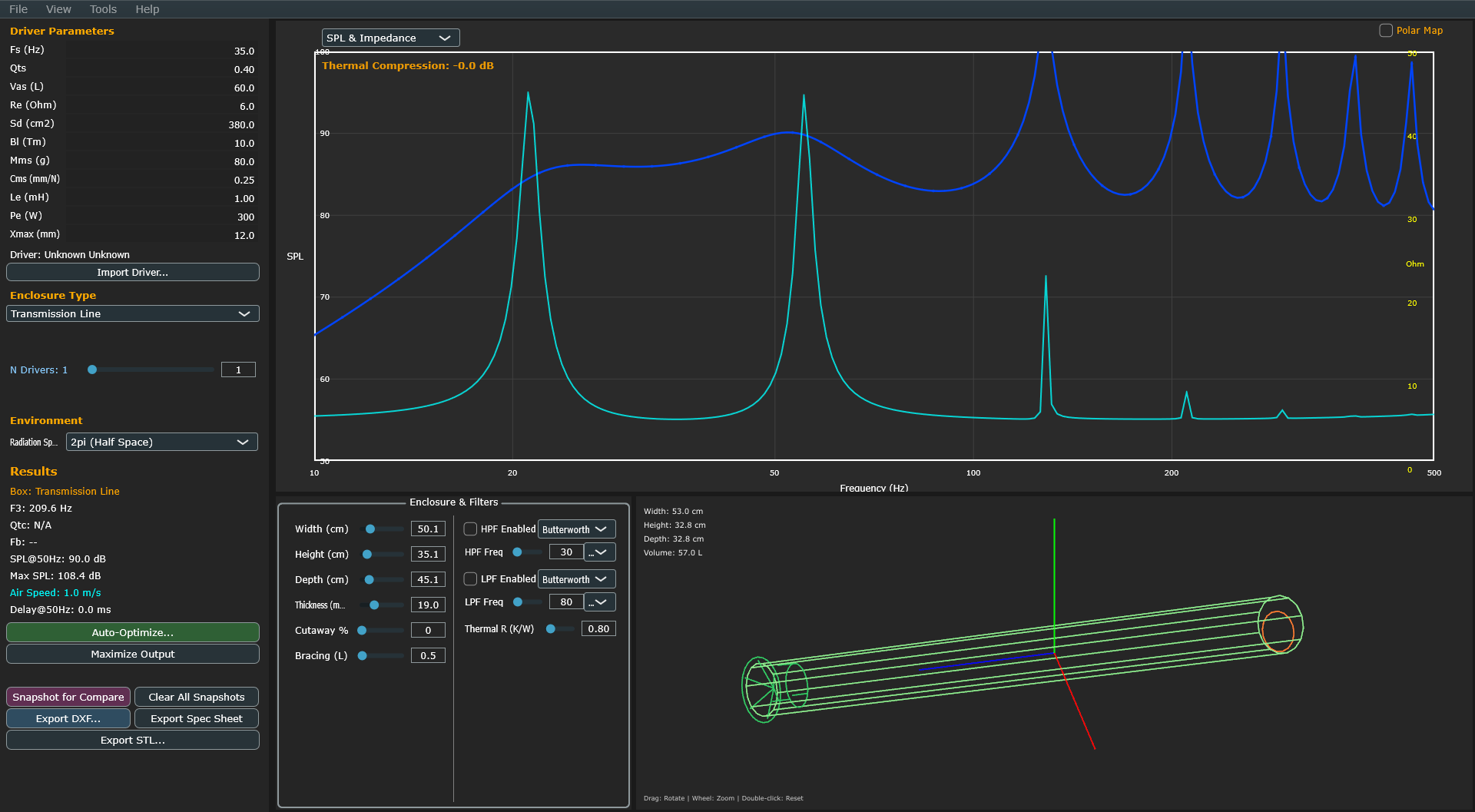Open the SPL & Impedance graph dropdown
Viewport: 1475px width, 812px height.
(390, 38)
